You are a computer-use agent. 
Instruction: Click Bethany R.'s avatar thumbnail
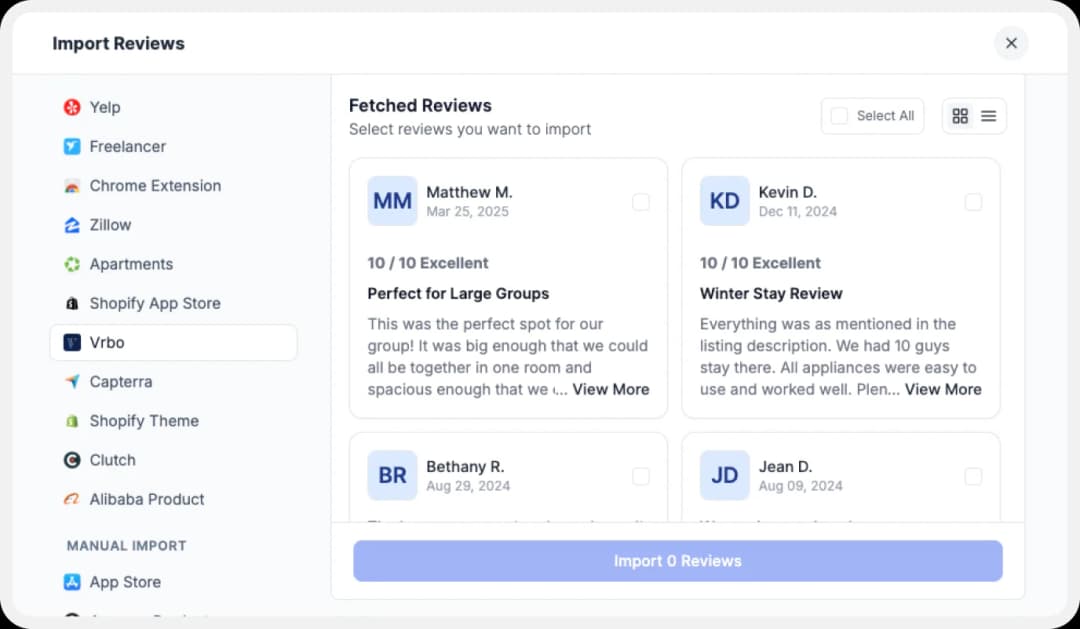click(392, 476)
